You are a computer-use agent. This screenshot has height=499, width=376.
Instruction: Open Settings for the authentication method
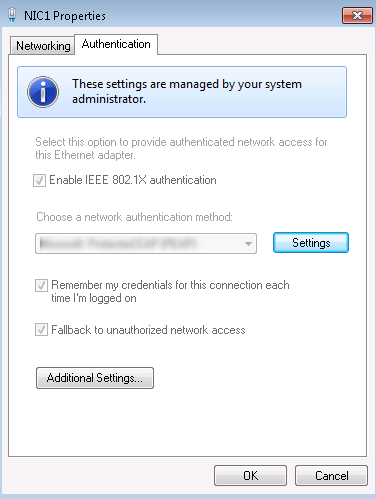click(311, 243)
